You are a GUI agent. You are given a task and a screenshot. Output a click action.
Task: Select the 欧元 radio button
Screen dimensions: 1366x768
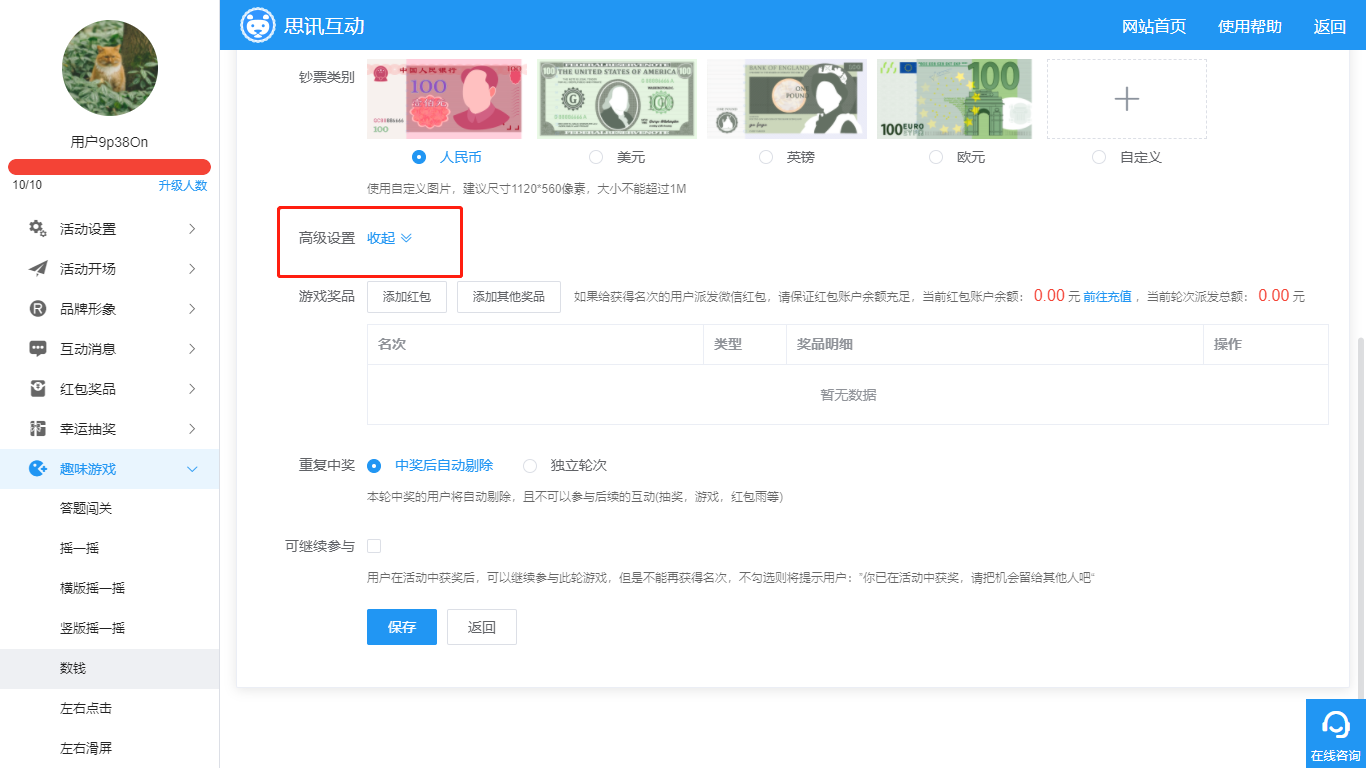point(936,157)
